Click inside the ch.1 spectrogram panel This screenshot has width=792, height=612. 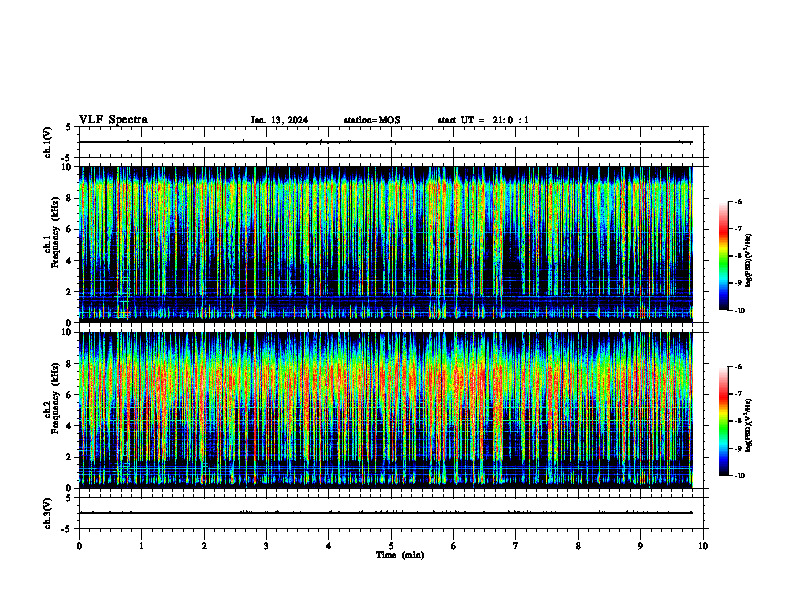pos(385,244)
